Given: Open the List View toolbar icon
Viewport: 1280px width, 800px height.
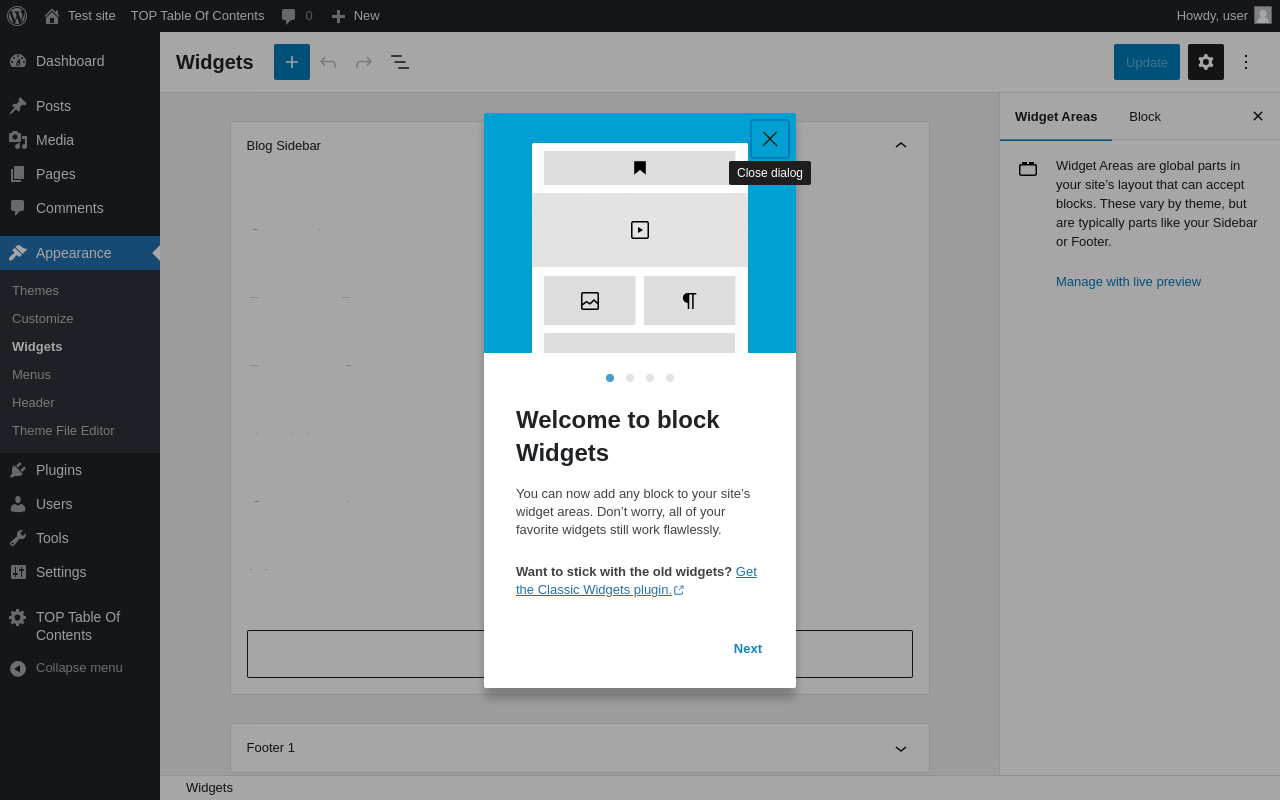Looking at the screenshot, I should (400, 62).
